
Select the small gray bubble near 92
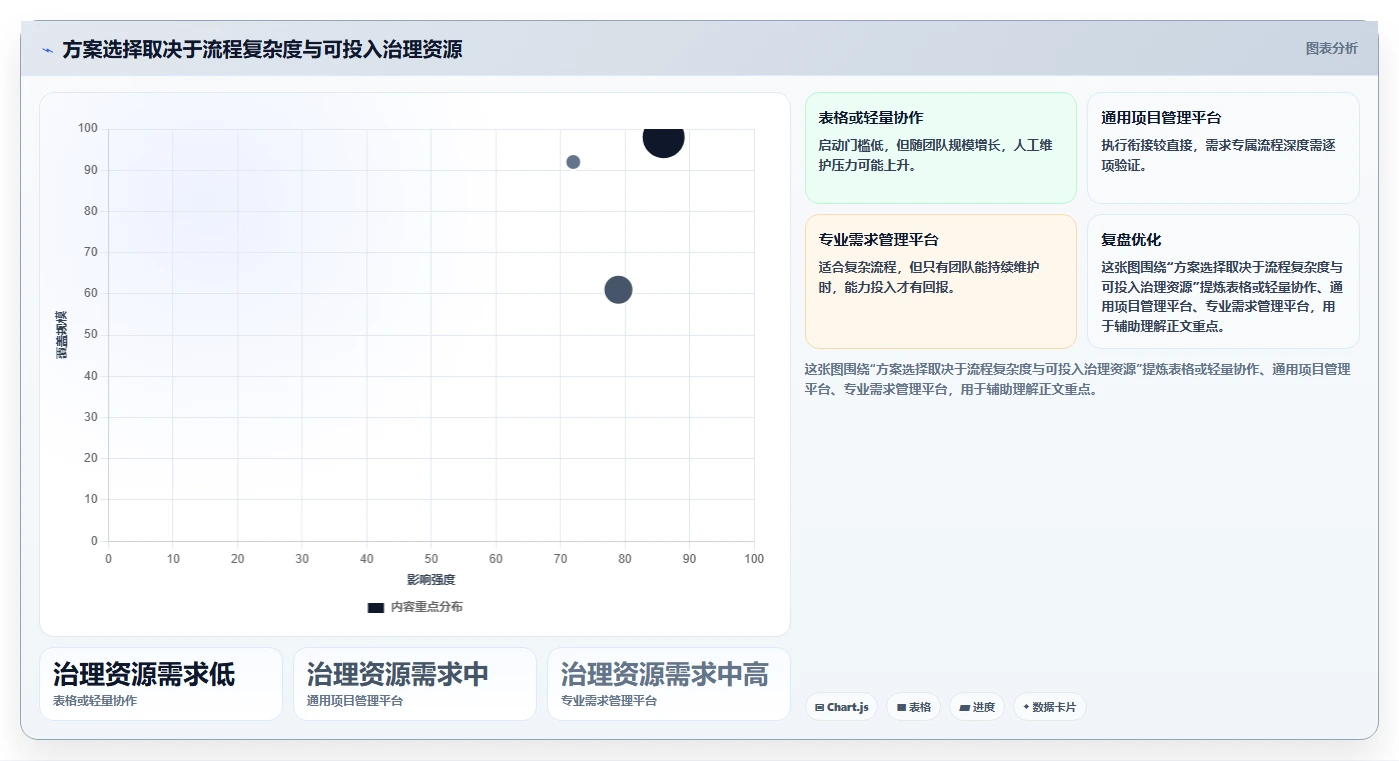point(573,162)
